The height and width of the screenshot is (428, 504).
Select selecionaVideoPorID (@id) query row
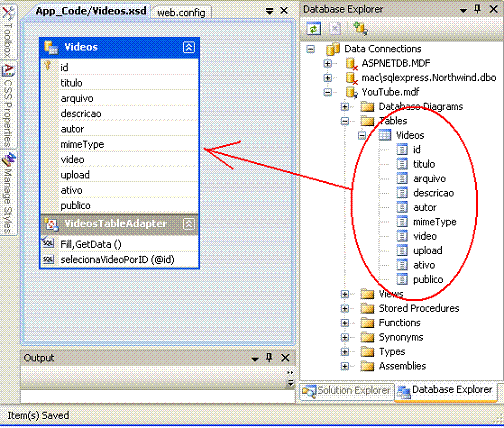point(117,260)
